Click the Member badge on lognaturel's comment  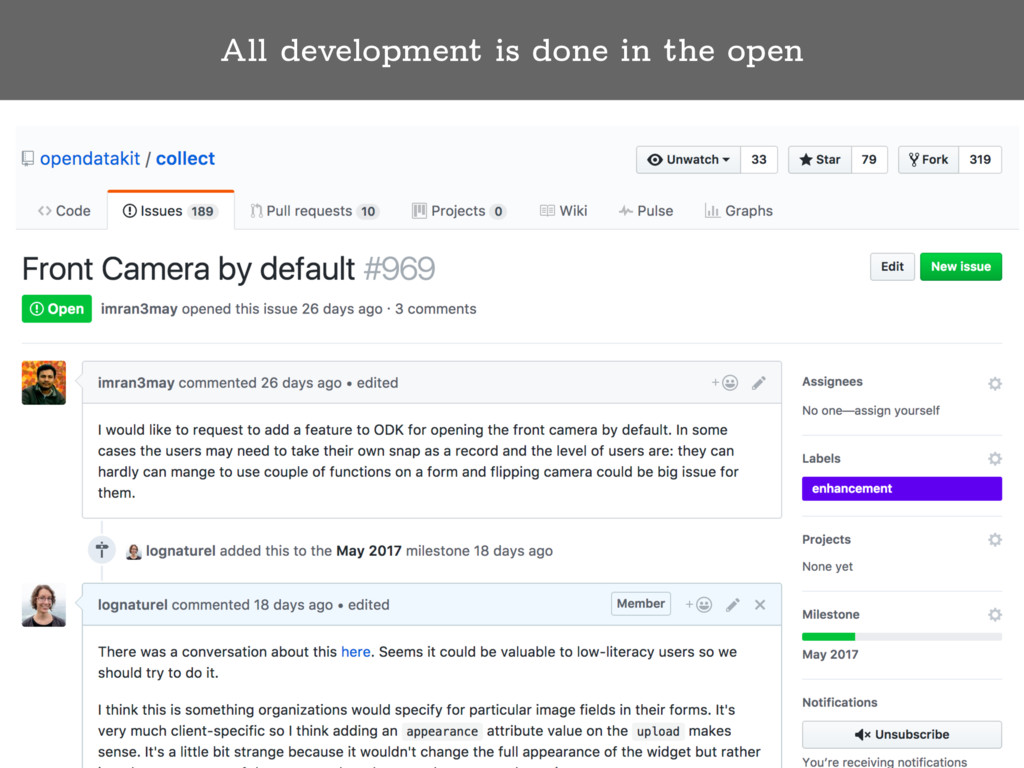pyautogui.click(x=641, y=603)
